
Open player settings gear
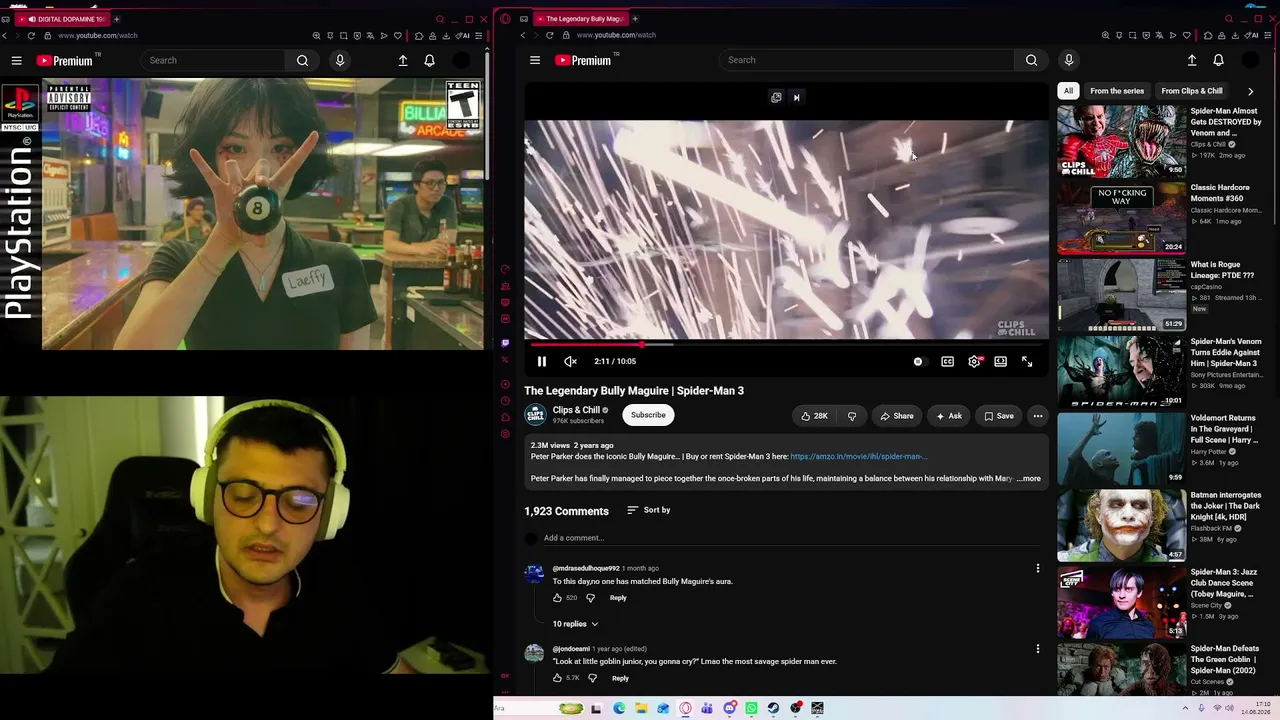974,361
